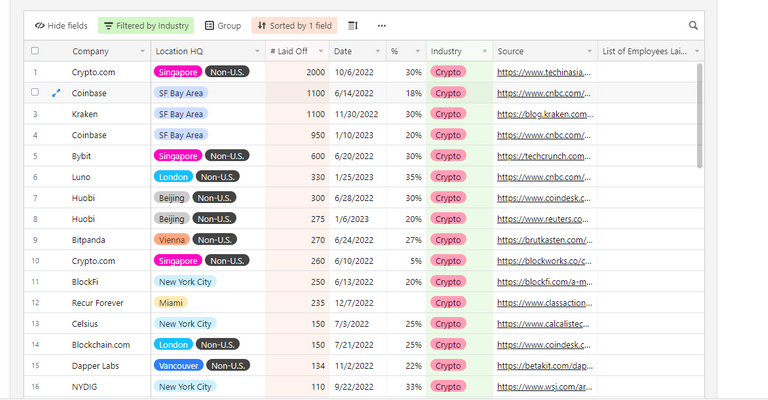This screenshot has width=768, height=400.
Task: Open the Location HQ column dropdown arrow
Action: [x=257, y=51]
